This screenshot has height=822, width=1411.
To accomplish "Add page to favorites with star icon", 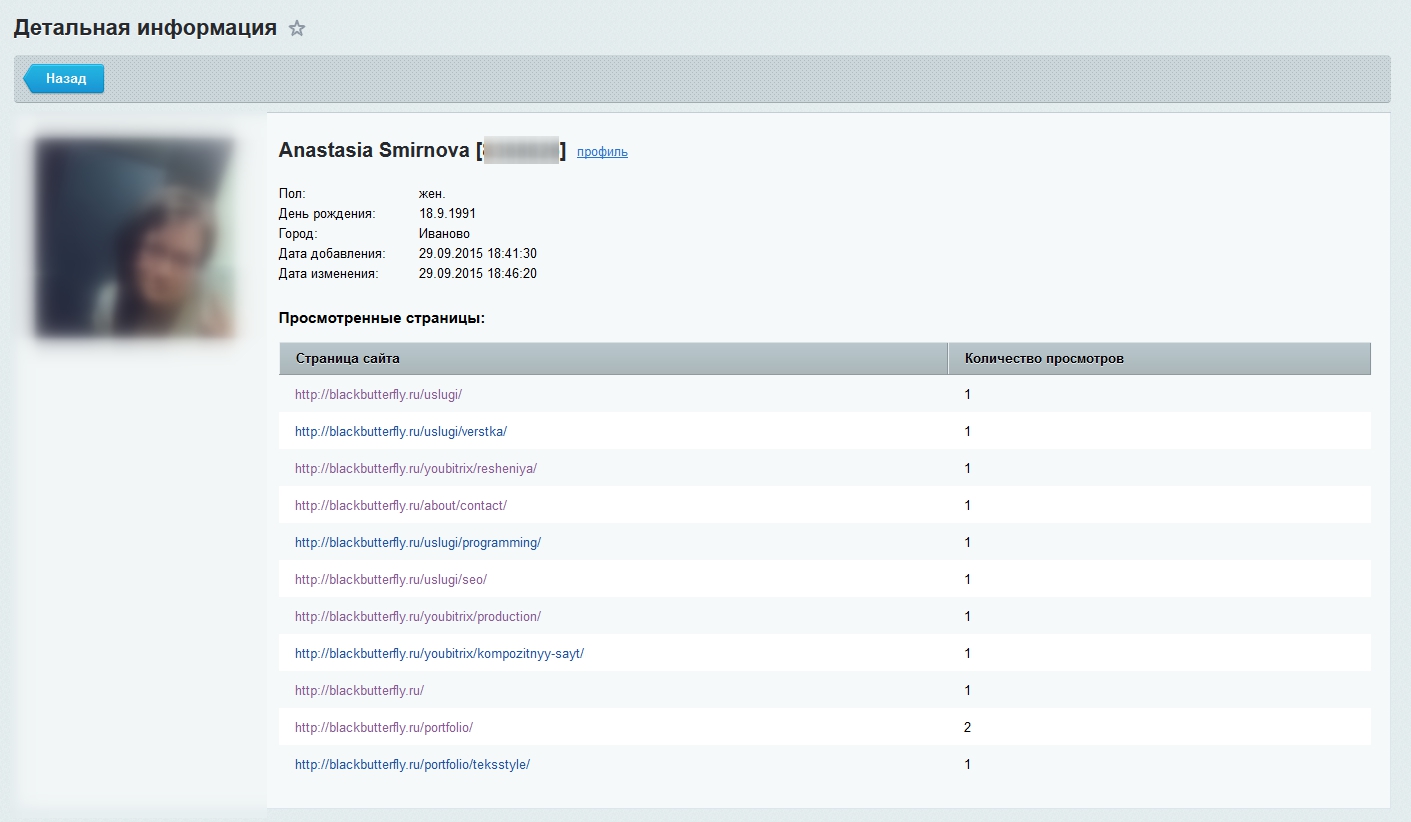I will click(x=297, y=29).
